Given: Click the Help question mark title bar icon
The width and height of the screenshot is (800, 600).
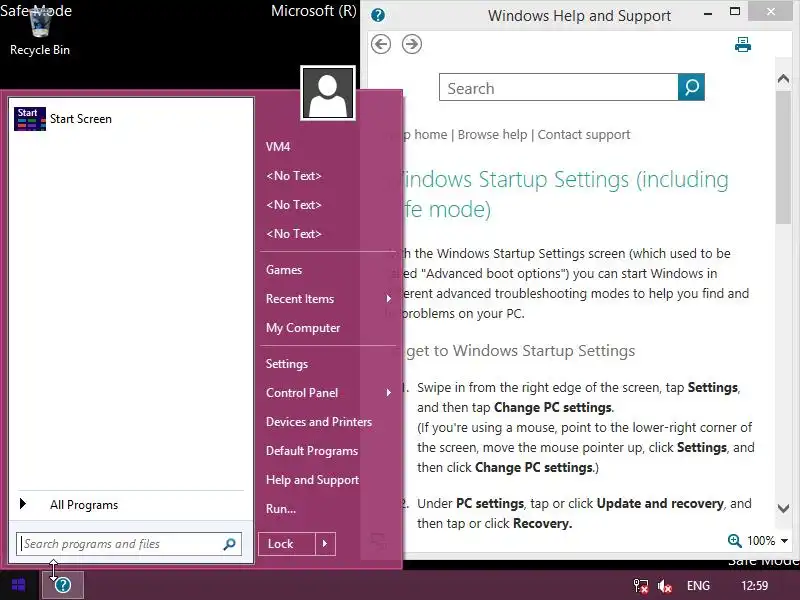Looking at the screenshot, I should click(378, 15).
